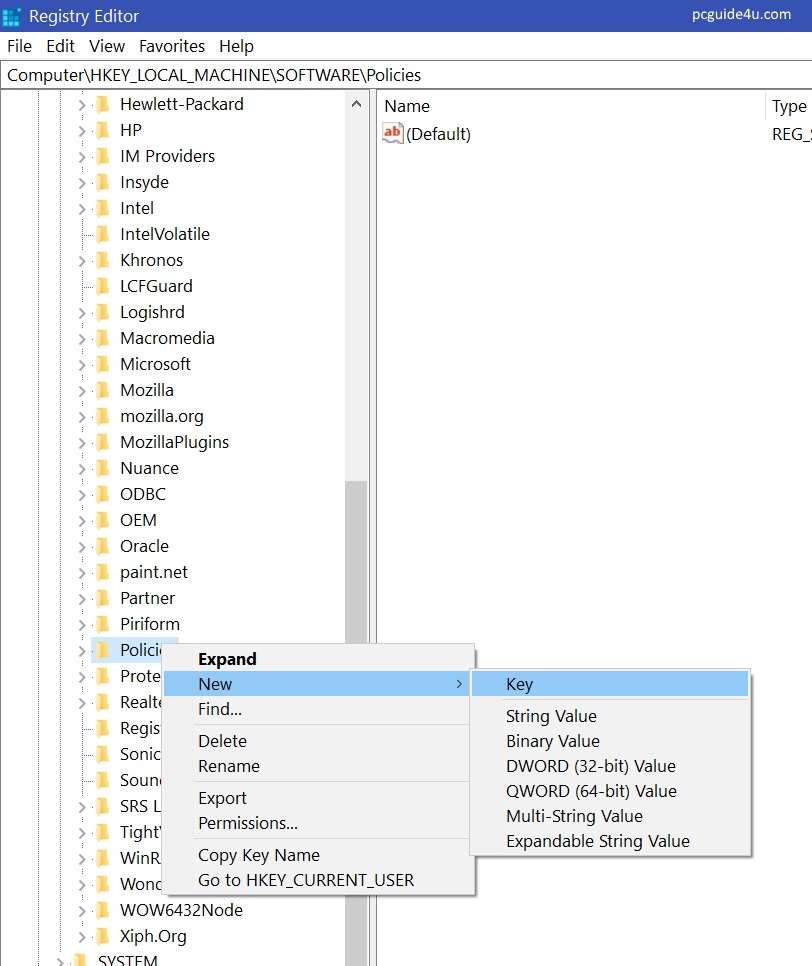
Task: Click Permissions... in context menu
Action: [247, 823]
